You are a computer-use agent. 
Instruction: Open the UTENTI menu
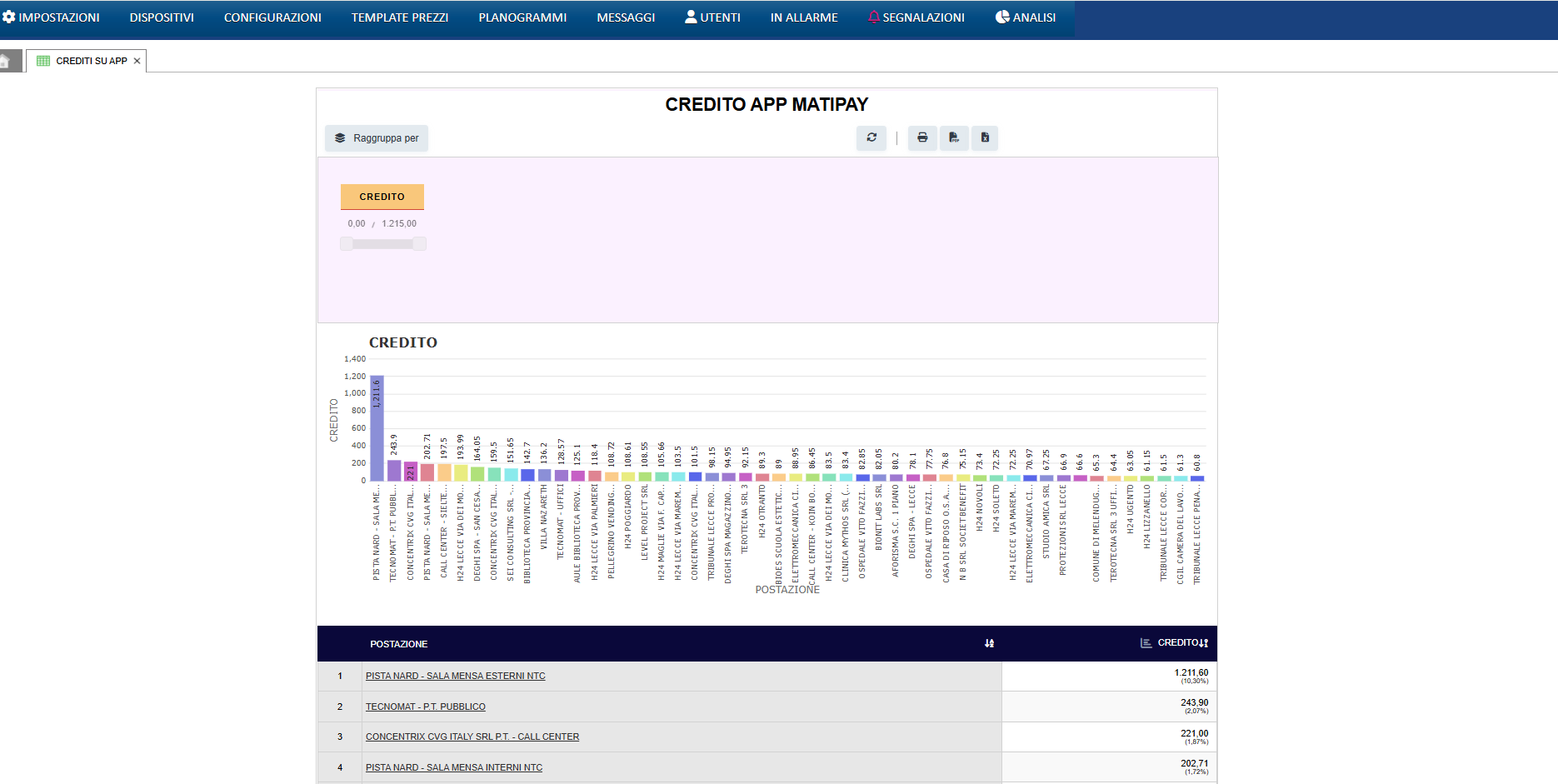(712, 17)
